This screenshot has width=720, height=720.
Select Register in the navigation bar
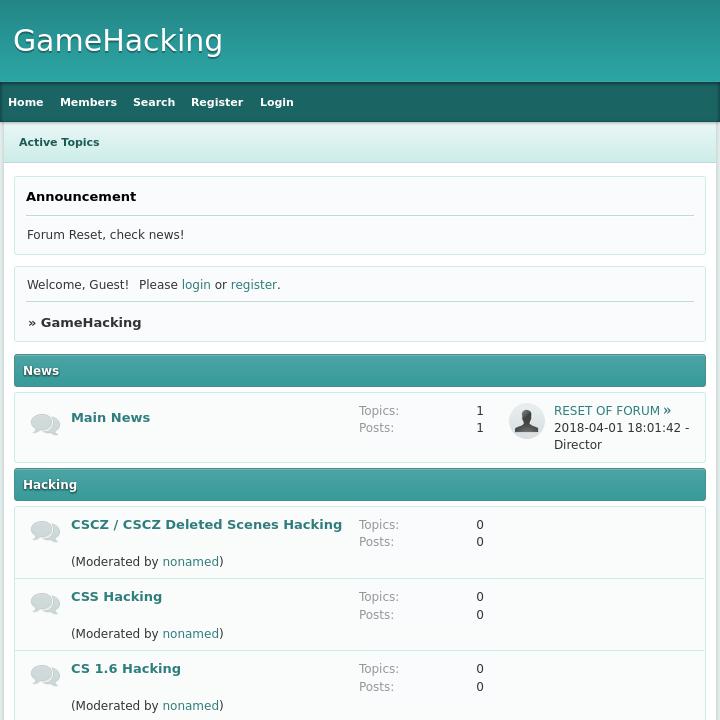(217, 102)
